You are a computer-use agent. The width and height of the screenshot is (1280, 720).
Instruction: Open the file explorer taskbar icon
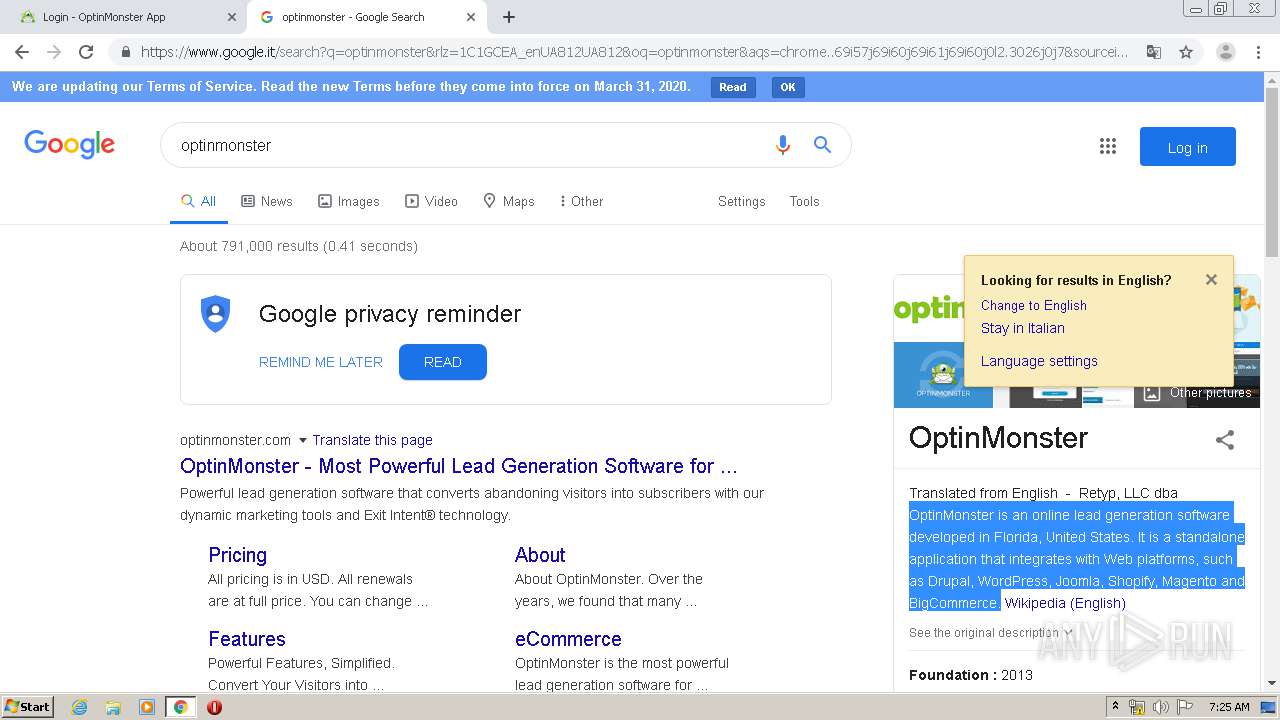[113, 707]
